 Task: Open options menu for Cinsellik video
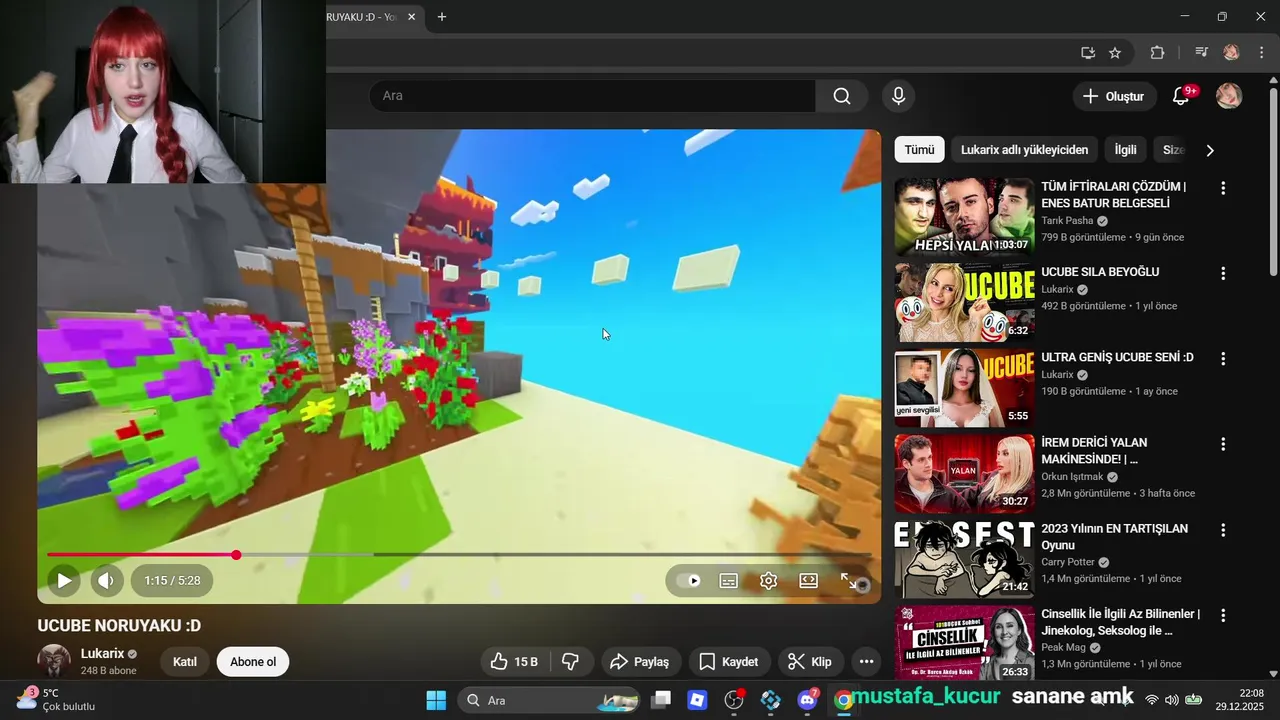[1222, 615]
